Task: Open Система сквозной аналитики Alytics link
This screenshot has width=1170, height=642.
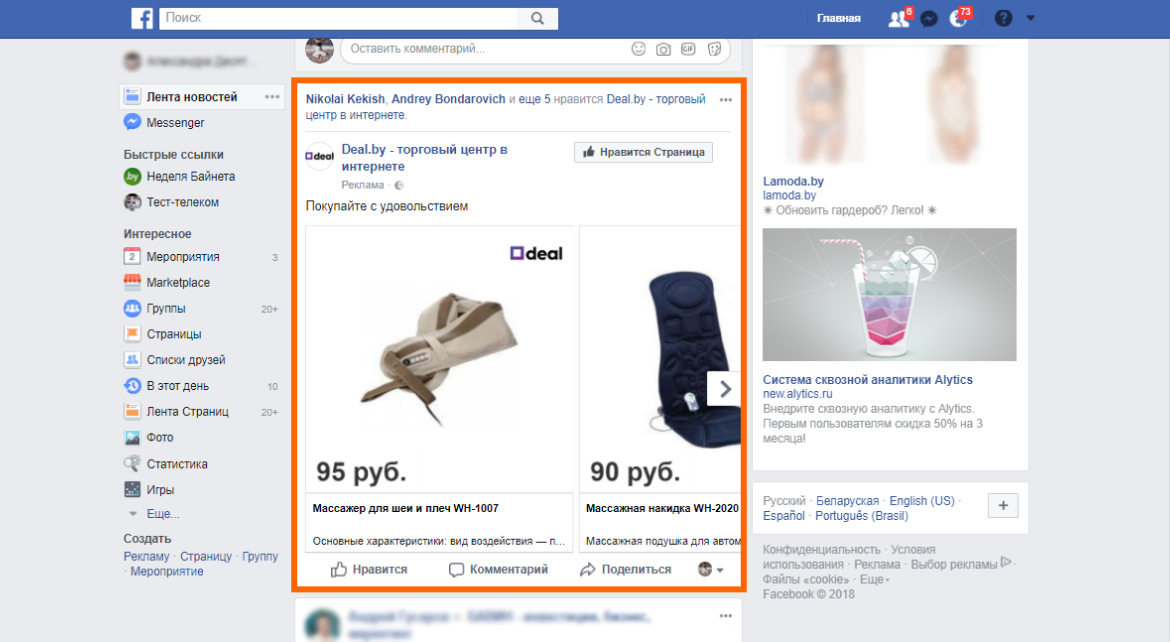Action: coord(868,380)
